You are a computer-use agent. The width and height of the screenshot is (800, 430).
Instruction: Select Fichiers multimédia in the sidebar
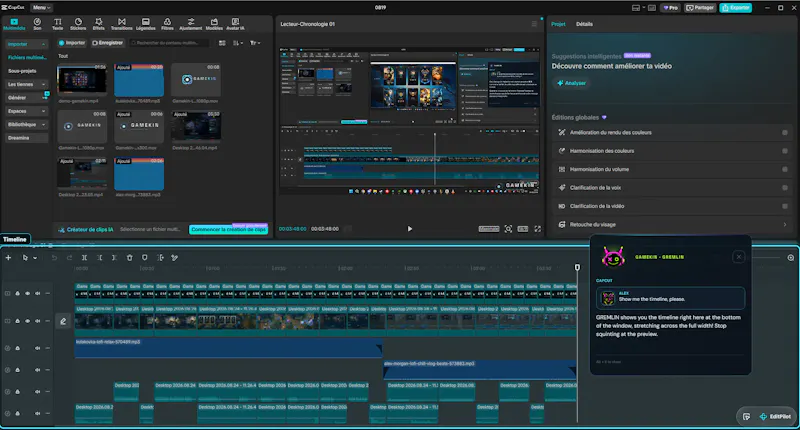[27, 58]
